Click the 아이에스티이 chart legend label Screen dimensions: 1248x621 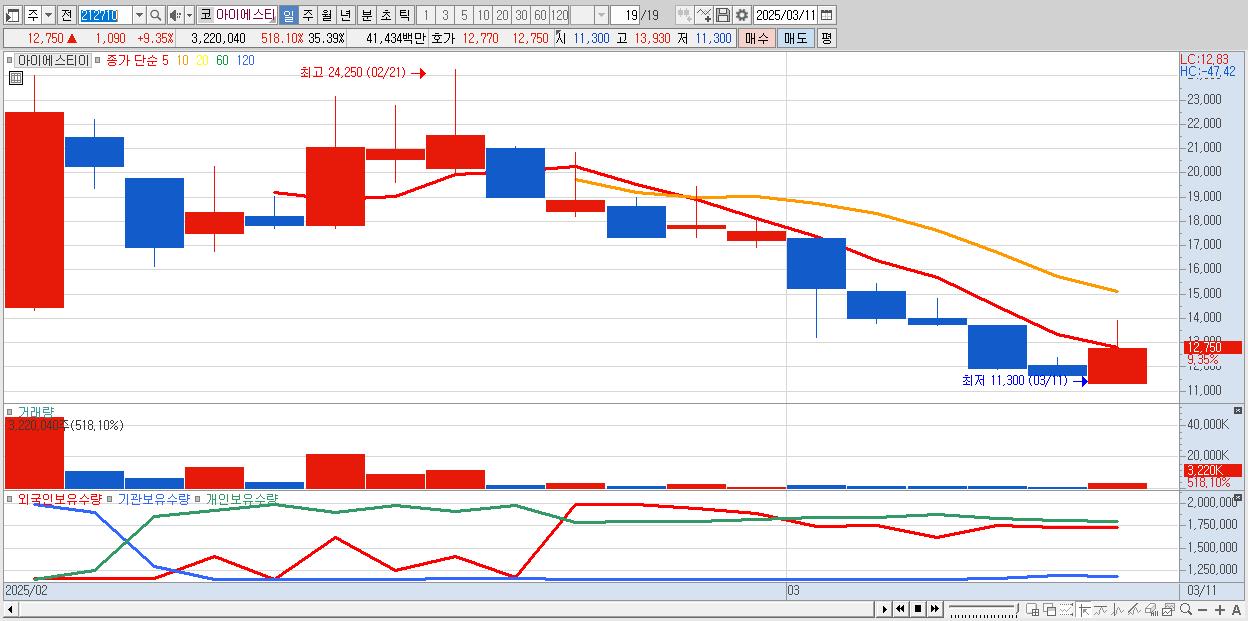click(x=53, y=60)
